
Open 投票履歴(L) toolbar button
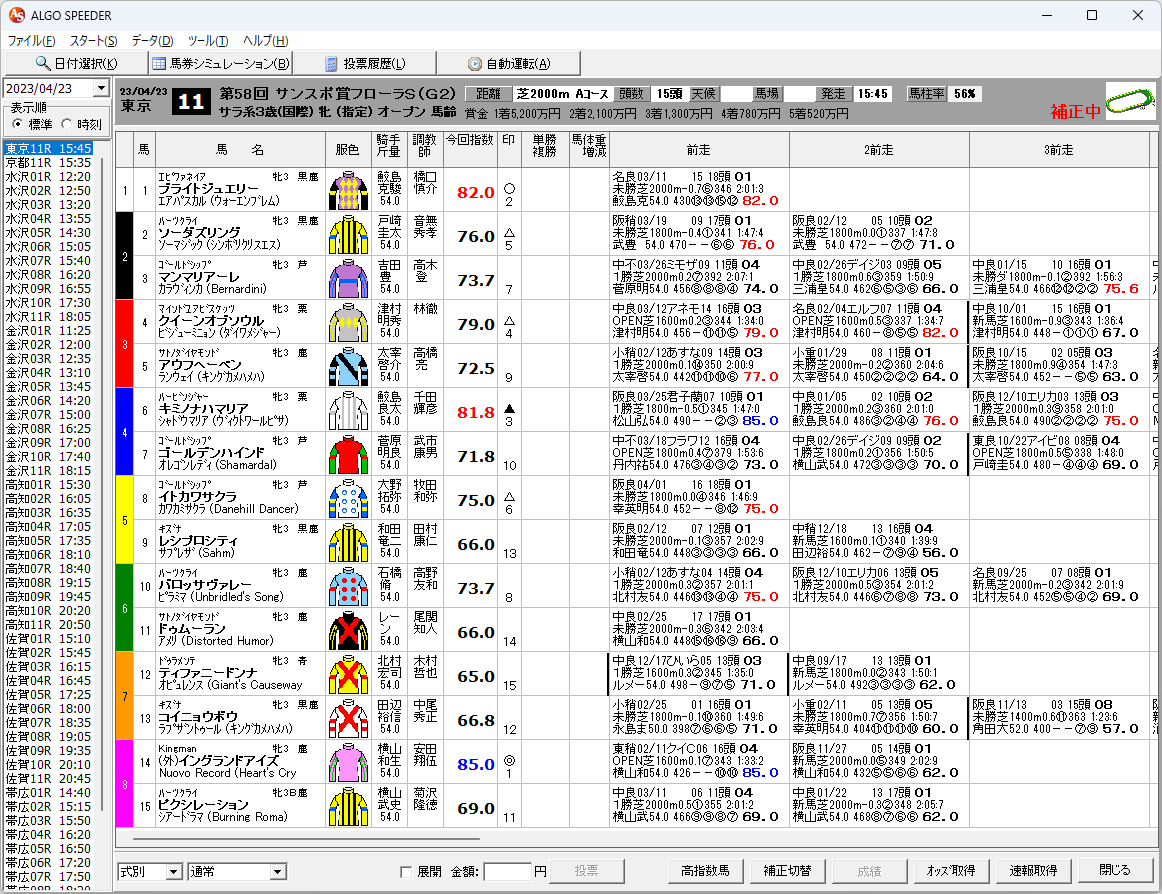tap(365, 64)
